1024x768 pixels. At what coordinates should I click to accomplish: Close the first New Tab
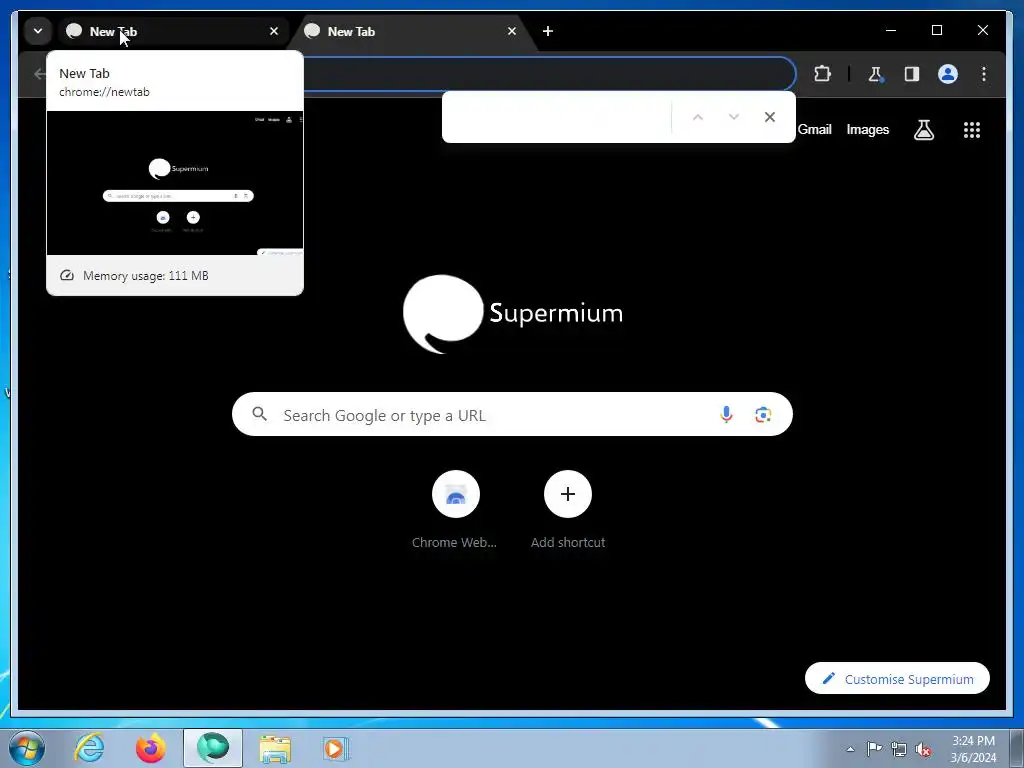[274, 31]
